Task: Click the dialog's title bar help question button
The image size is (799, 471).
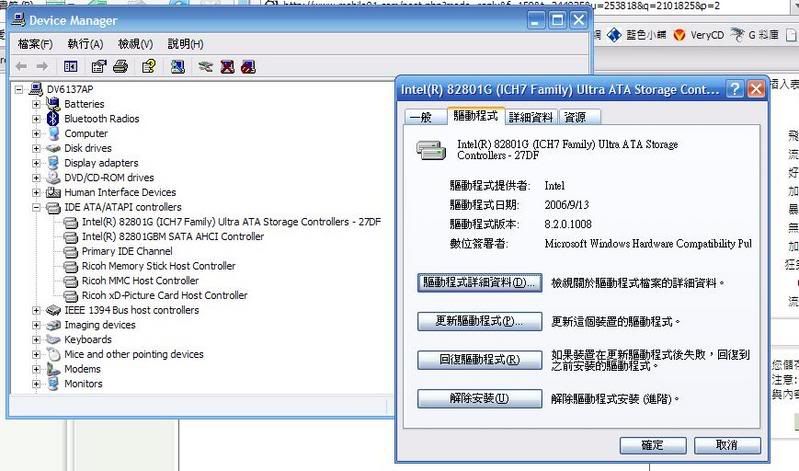Action: click(734, 88)
